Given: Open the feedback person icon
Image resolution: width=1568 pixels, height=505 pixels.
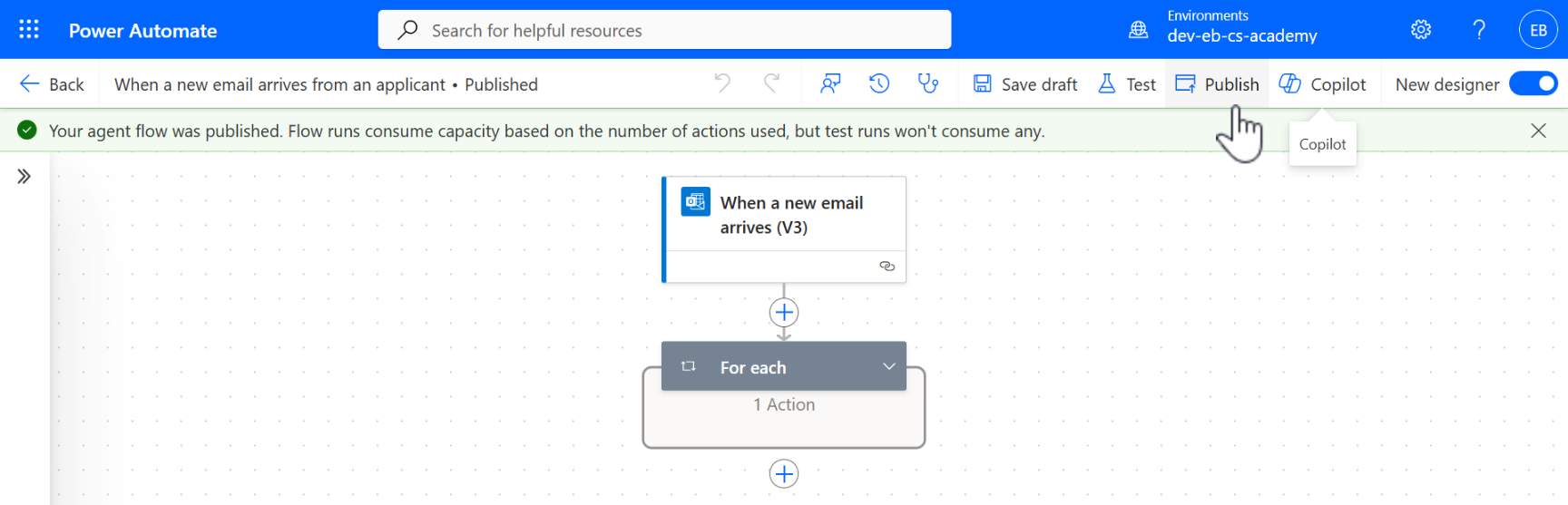Looking at the screenshot, I should 829,84.
